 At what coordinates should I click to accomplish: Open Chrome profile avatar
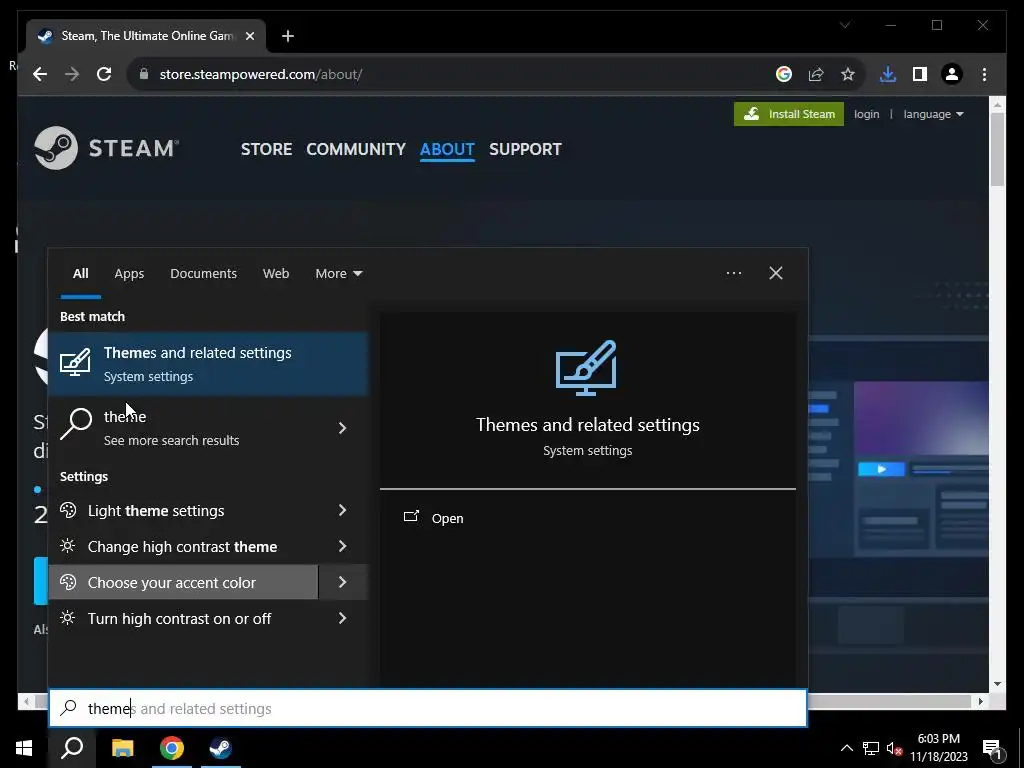[x=952, y=74]
